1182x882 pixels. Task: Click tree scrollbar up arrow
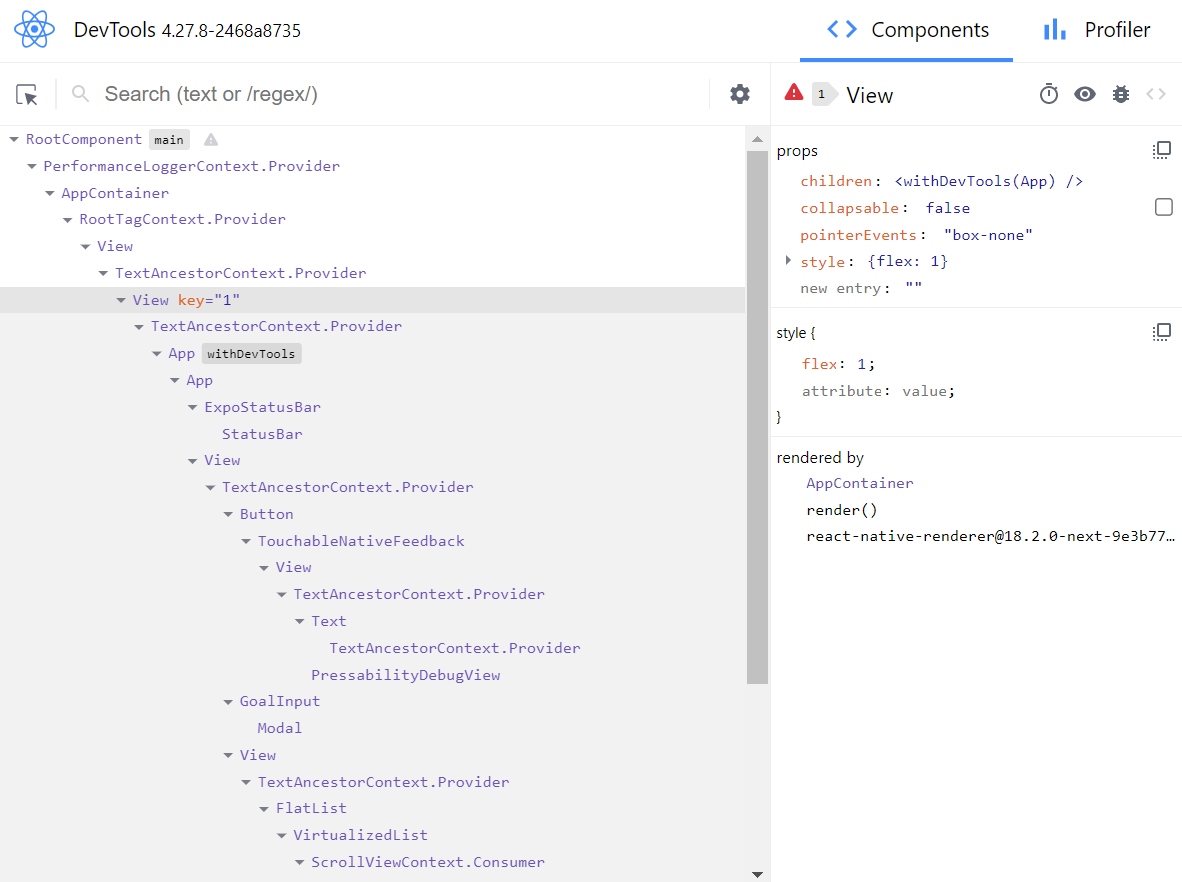(x=758, y=139)
